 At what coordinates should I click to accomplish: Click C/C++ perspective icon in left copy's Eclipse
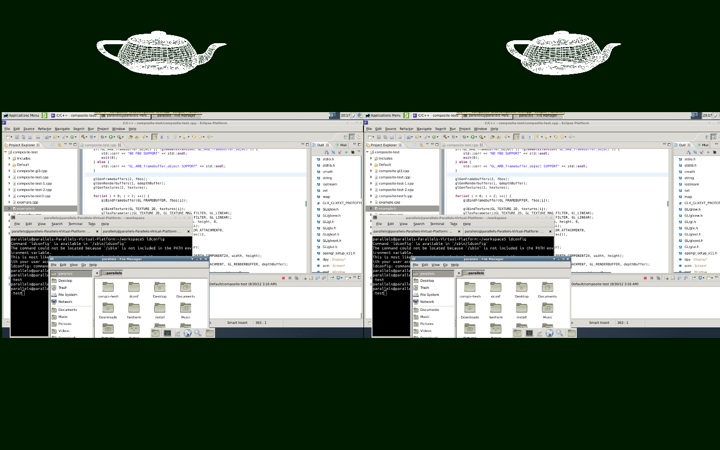tap(352, 137)
